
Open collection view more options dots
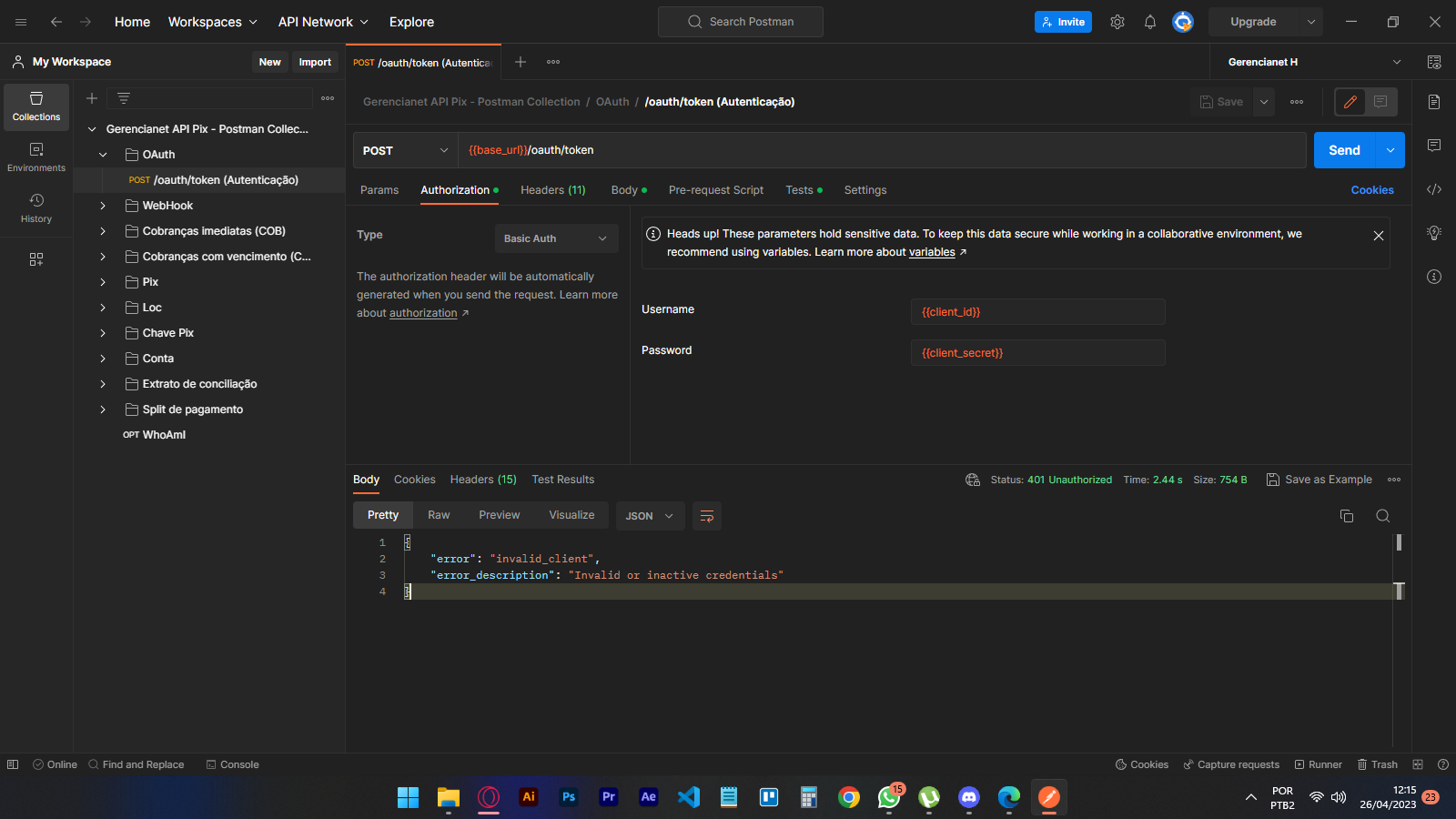[328, 98]
